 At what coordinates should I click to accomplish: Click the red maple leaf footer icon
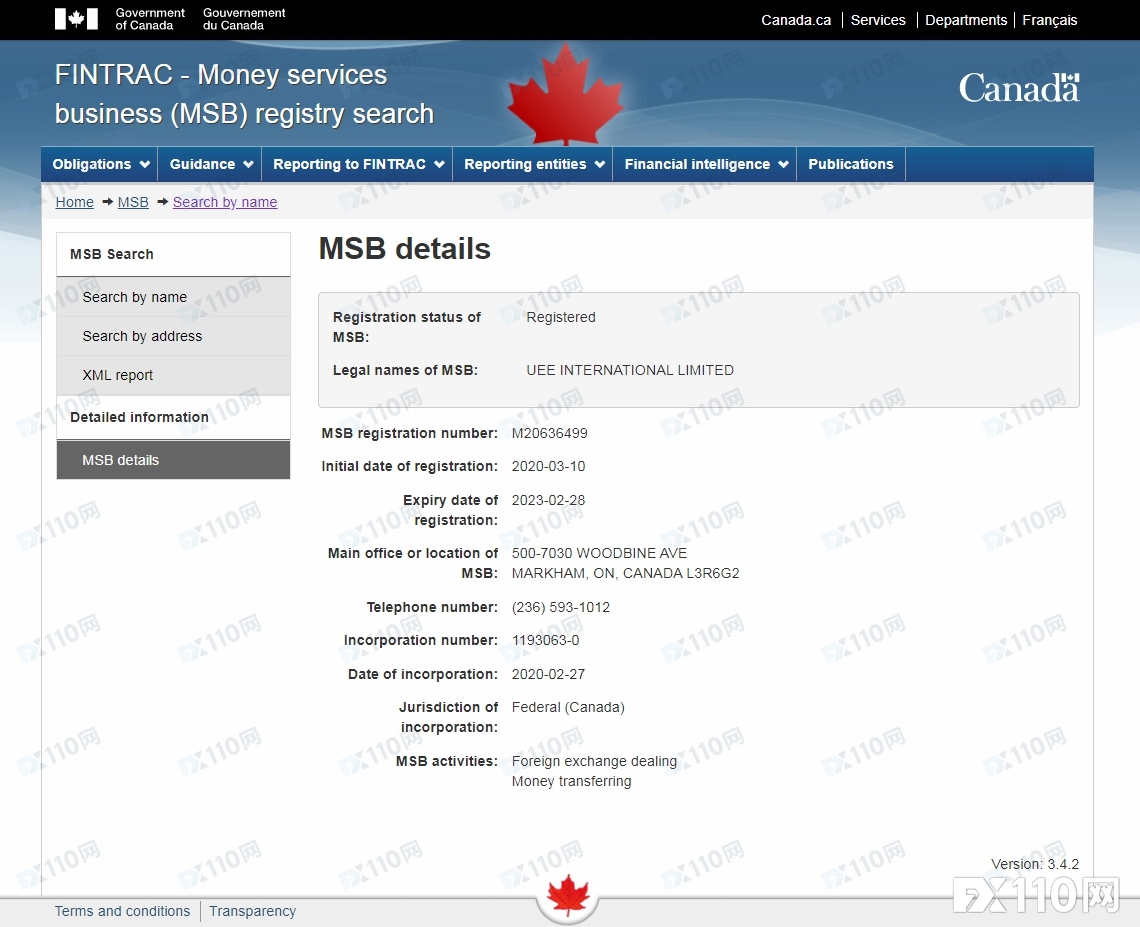click(x=567, y=895)
